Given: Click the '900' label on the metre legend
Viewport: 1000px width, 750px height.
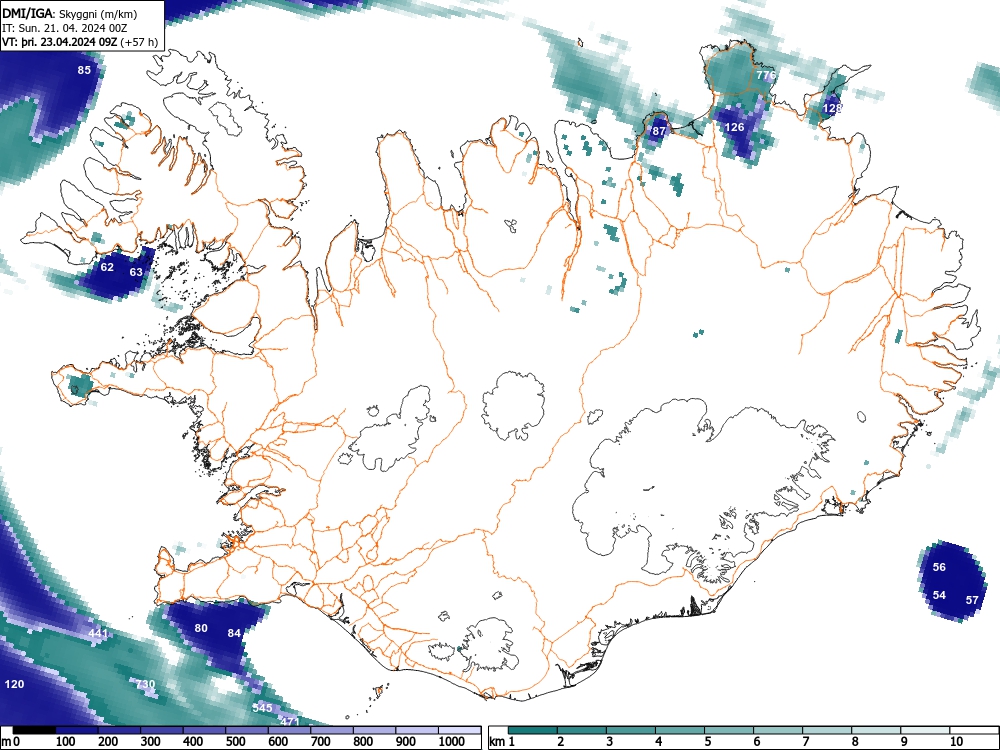Looking at the screenshot, I should pyautogui.click(x=406, y=742).
